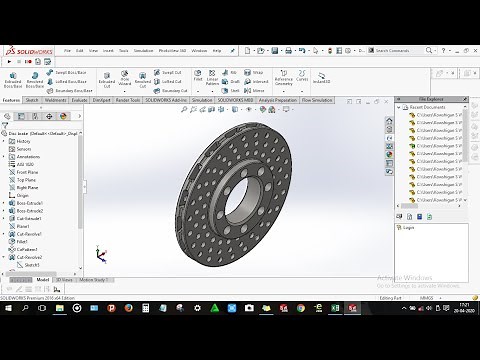Open the Insert menu
Viewport: 480px width, 360px height.
coord(108,51)
